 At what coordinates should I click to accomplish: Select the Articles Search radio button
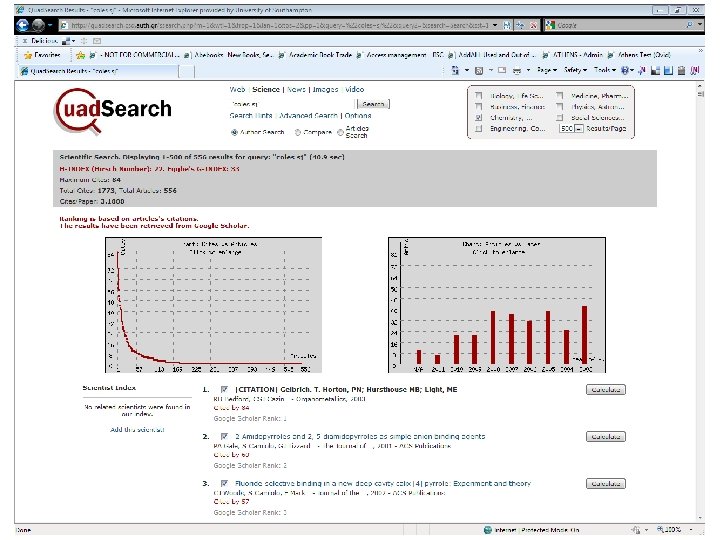[340, 132]
